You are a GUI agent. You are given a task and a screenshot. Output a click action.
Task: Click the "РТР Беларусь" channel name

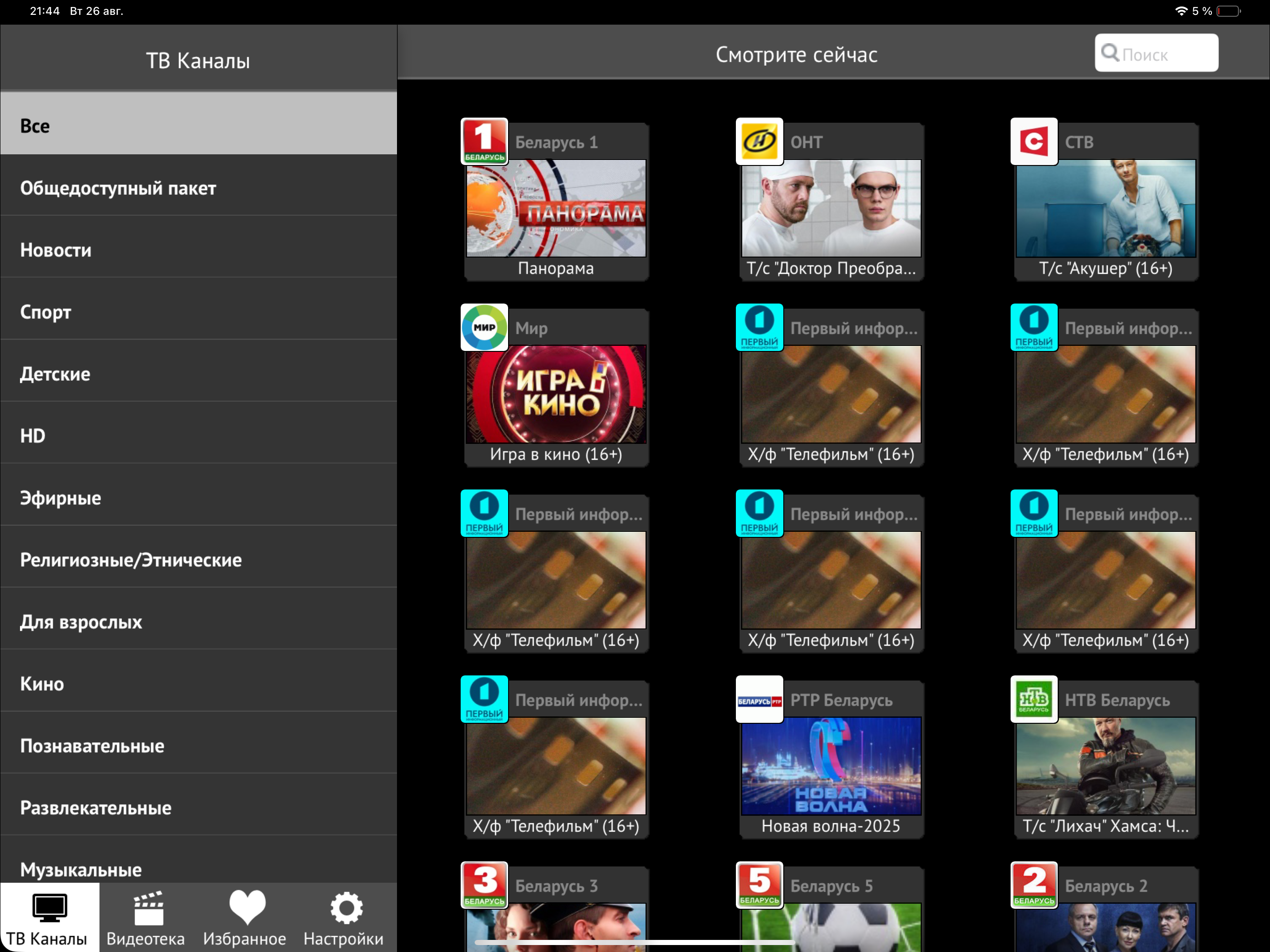tap(841, 700)
